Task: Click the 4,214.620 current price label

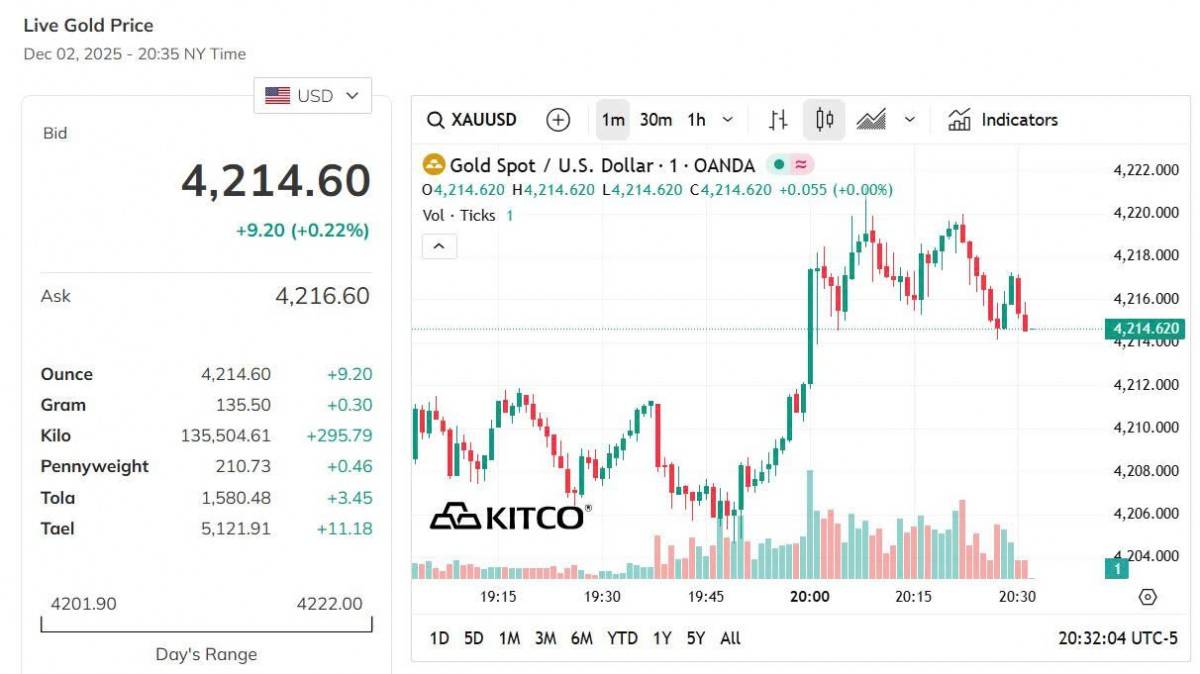Action: (1144, 328)
